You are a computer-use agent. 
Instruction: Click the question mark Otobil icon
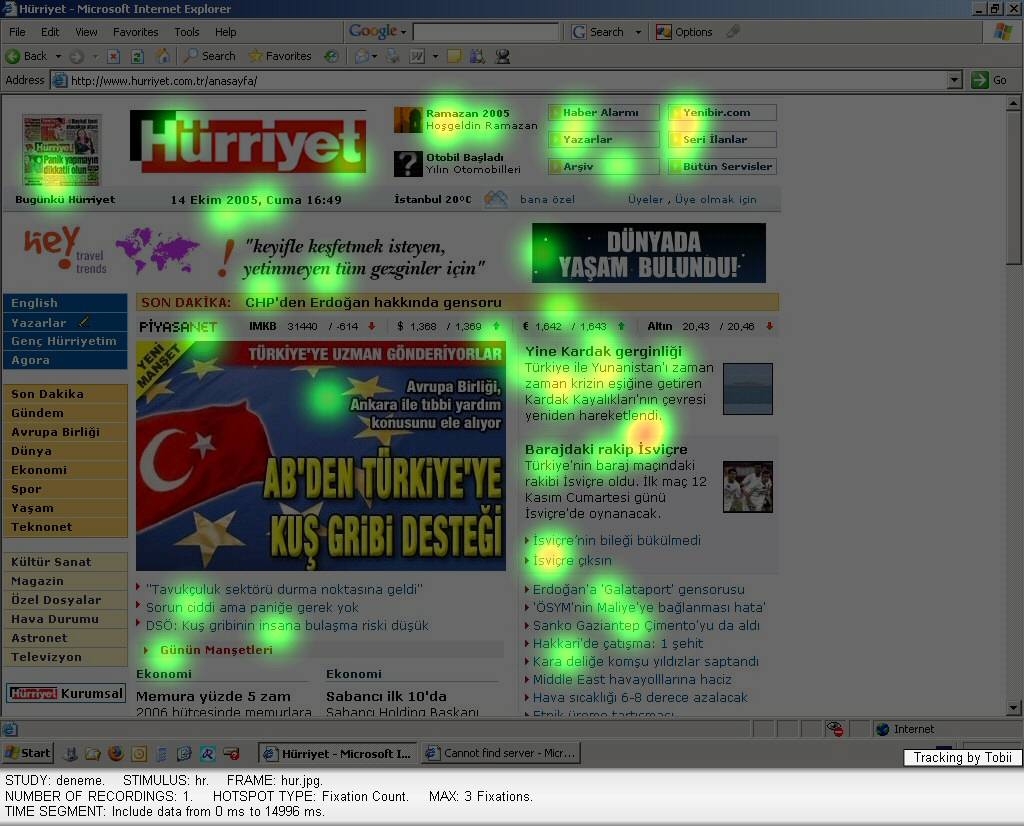pos(408,163)
